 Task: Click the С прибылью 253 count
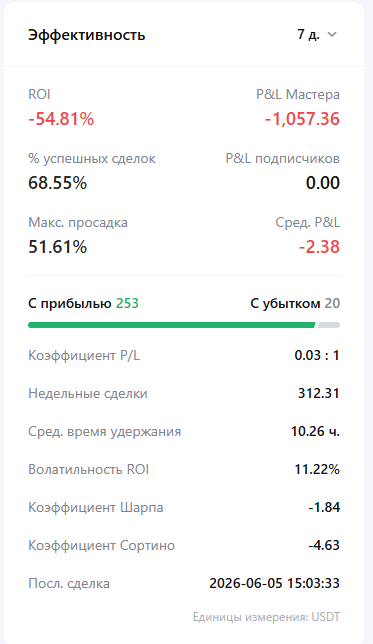pyautogui.click(x=127, y=304)
